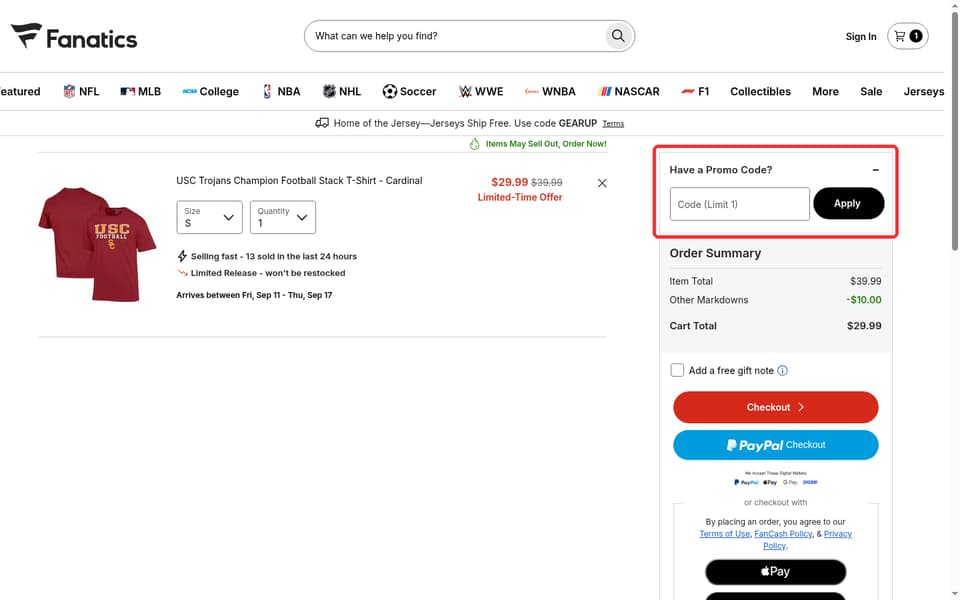Open the Featured menu item
960x600 pixels.
coord(20,91)
